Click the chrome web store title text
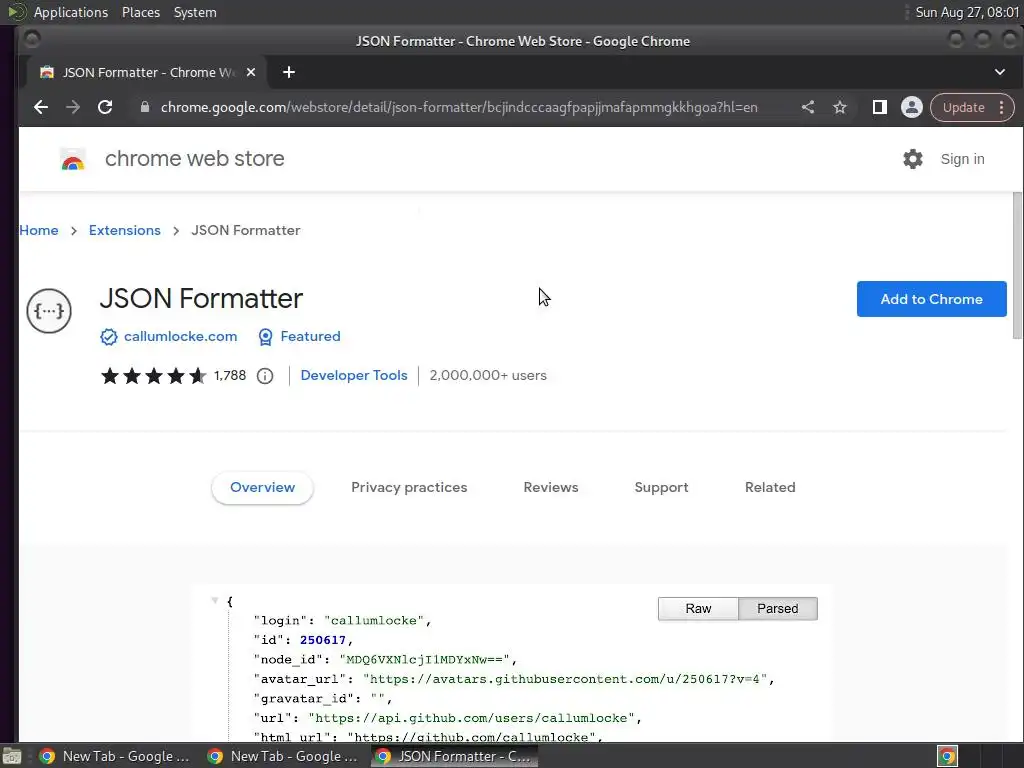 coord(195,159)
